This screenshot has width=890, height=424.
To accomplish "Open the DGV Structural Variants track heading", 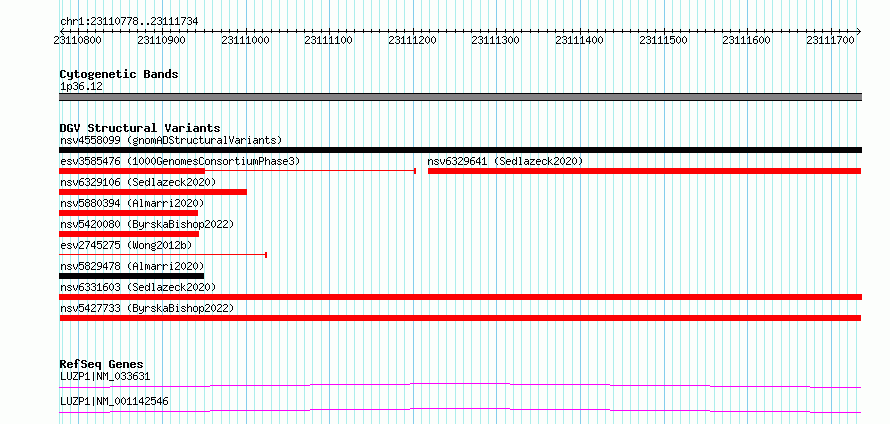I will click(140, 128).
